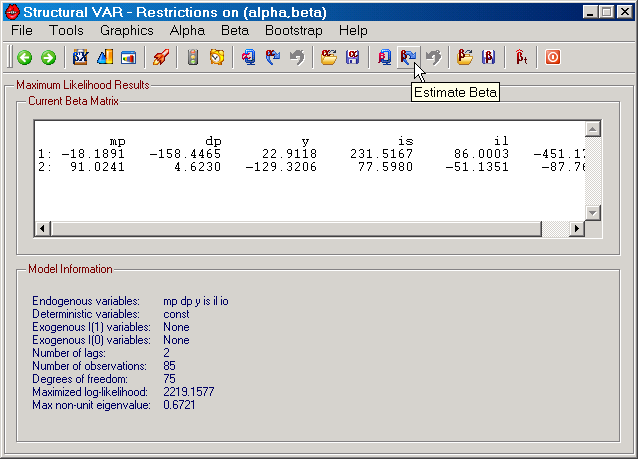The width and height of the screenshot is (638, 459).
Task: Click the Estimate Alpha toolbar icon
Action: coord(273,57)
